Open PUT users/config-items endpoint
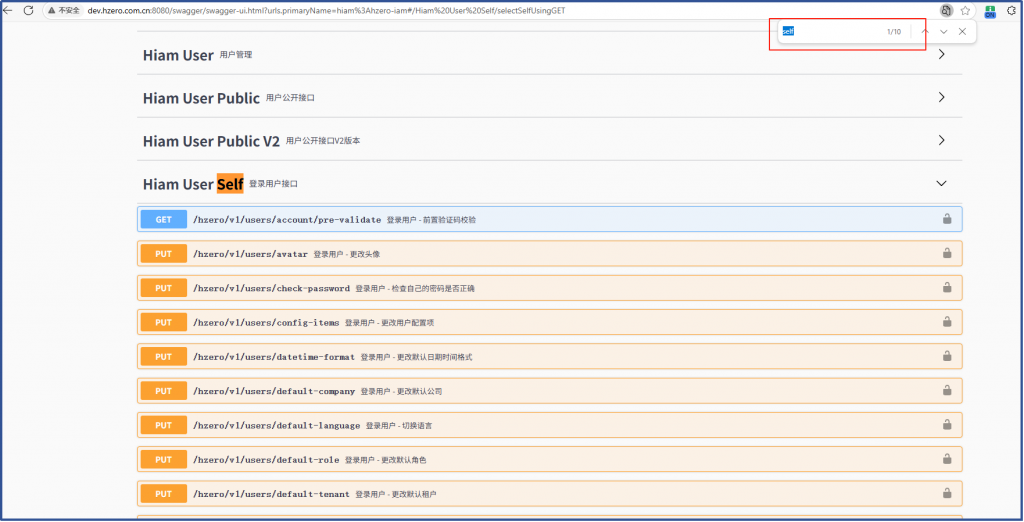The width and height of the screenshot is (1024, 522). point(266,323)
